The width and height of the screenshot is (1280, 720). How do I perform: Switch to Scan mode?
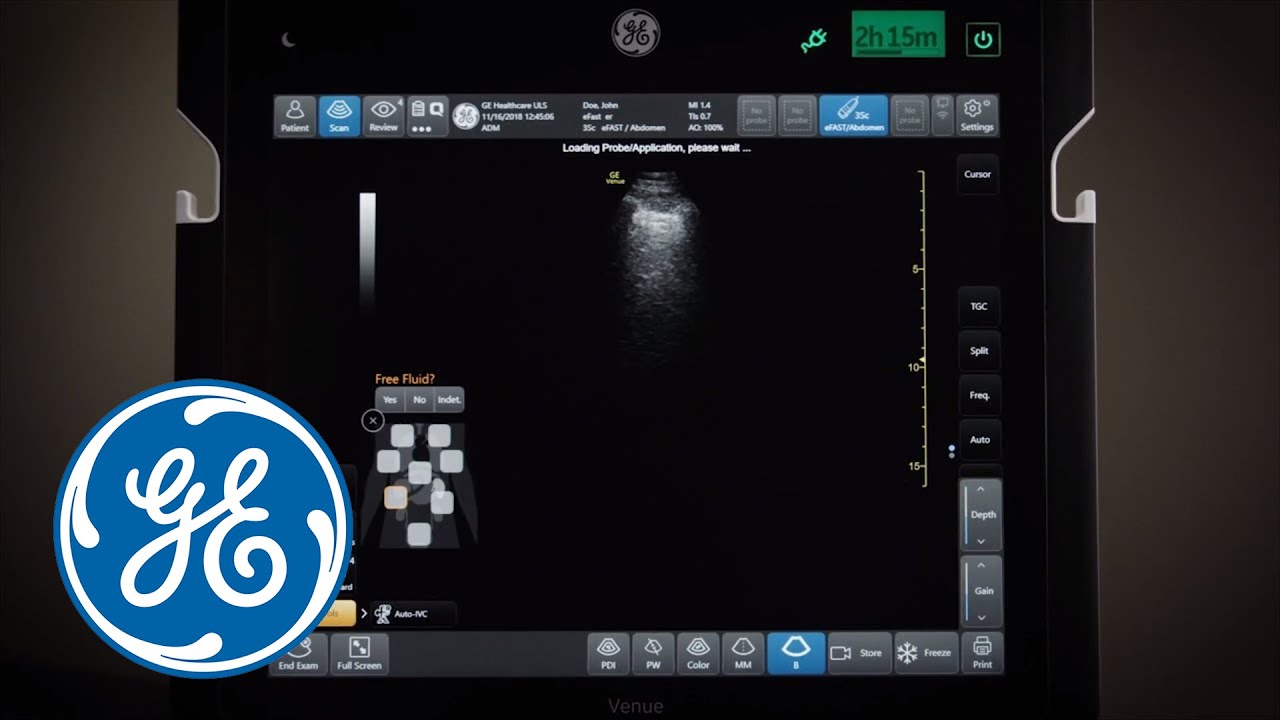[339, 116]
